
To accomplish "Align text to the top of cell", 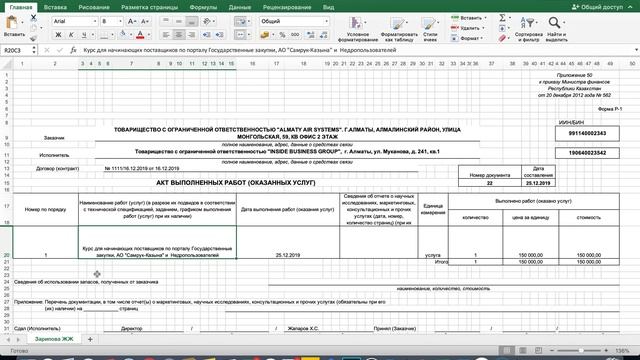I will tap(166, 21).
